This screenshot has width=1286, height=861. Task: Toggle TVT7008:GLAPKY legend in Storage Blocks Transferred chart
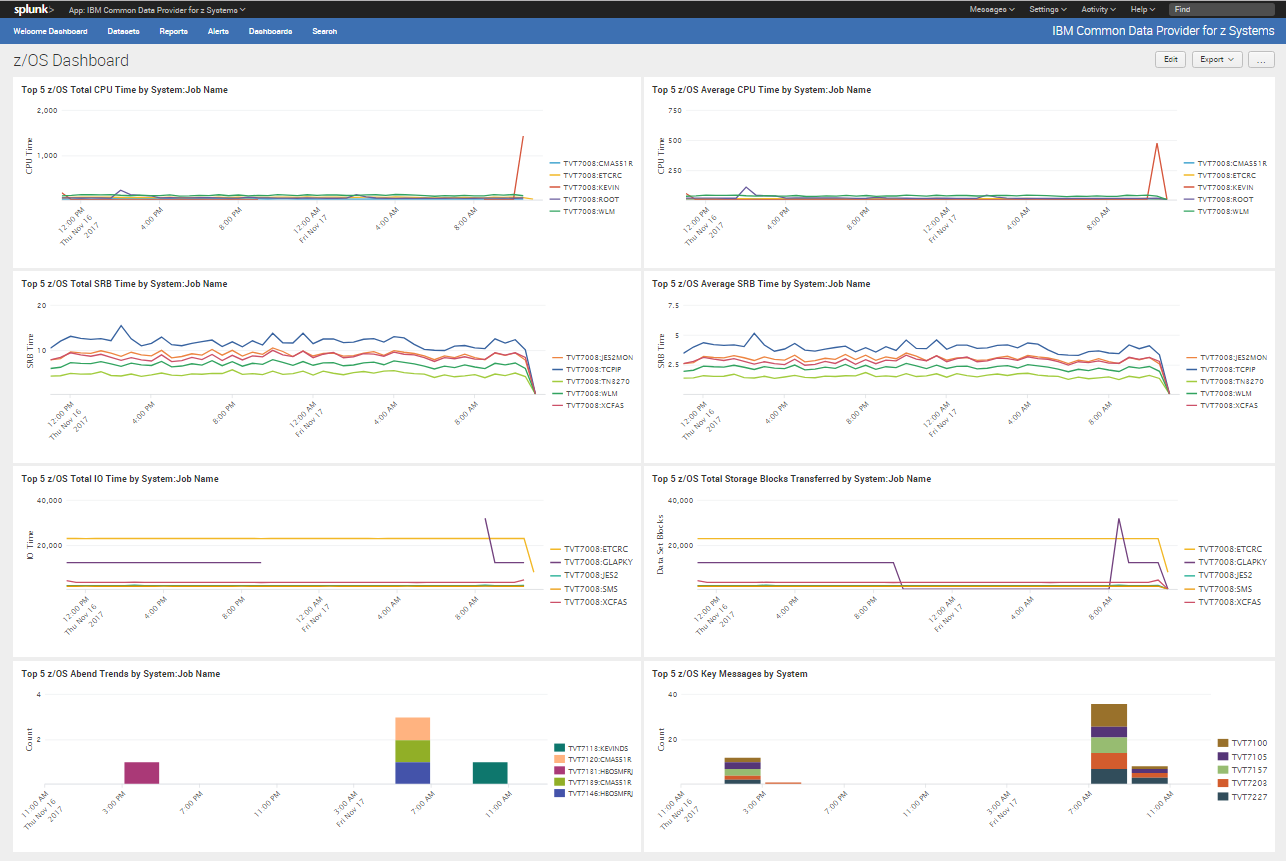[x=1226, y=562]
